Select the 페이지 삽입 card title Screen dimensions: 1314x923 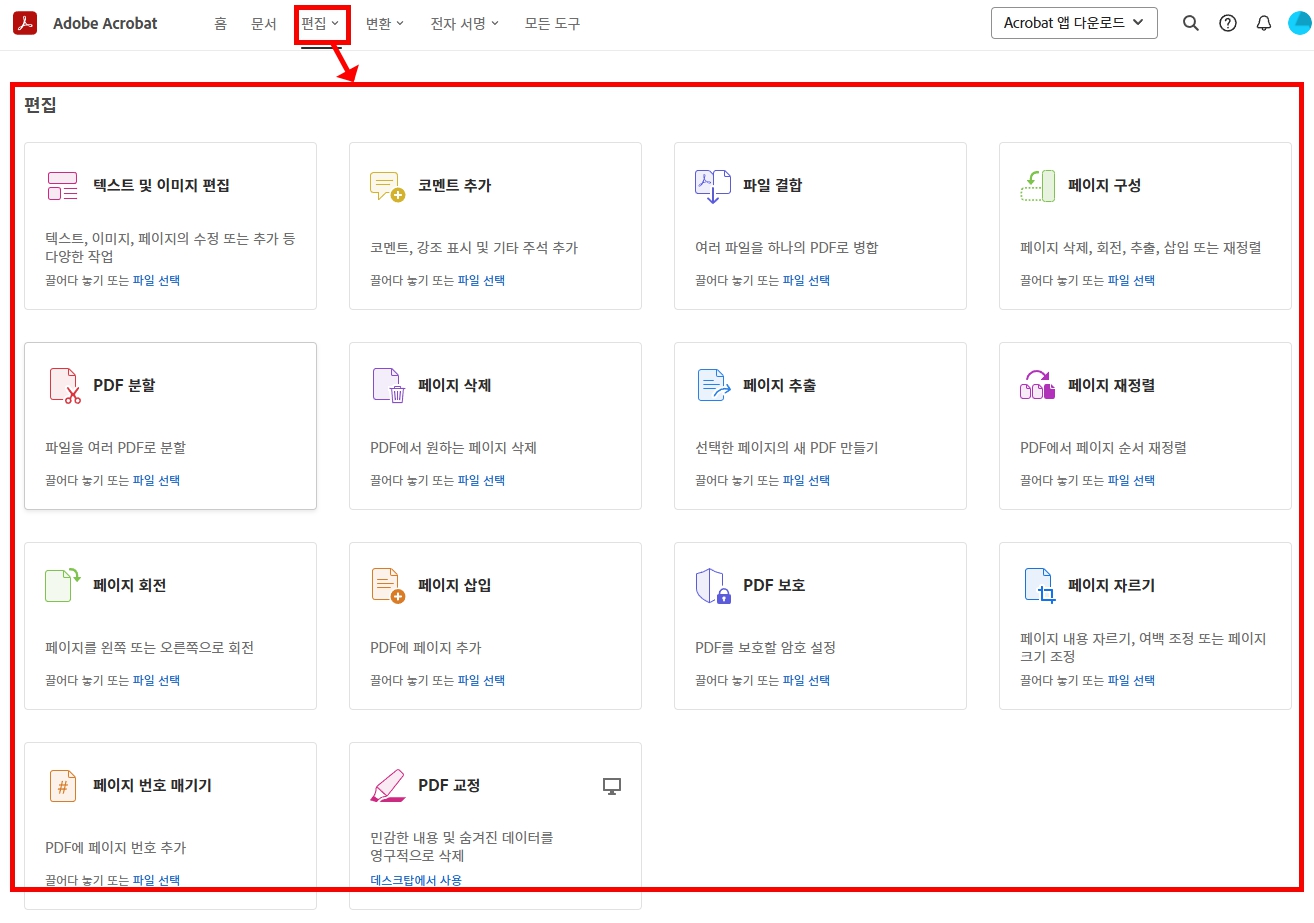coord(455,585)
